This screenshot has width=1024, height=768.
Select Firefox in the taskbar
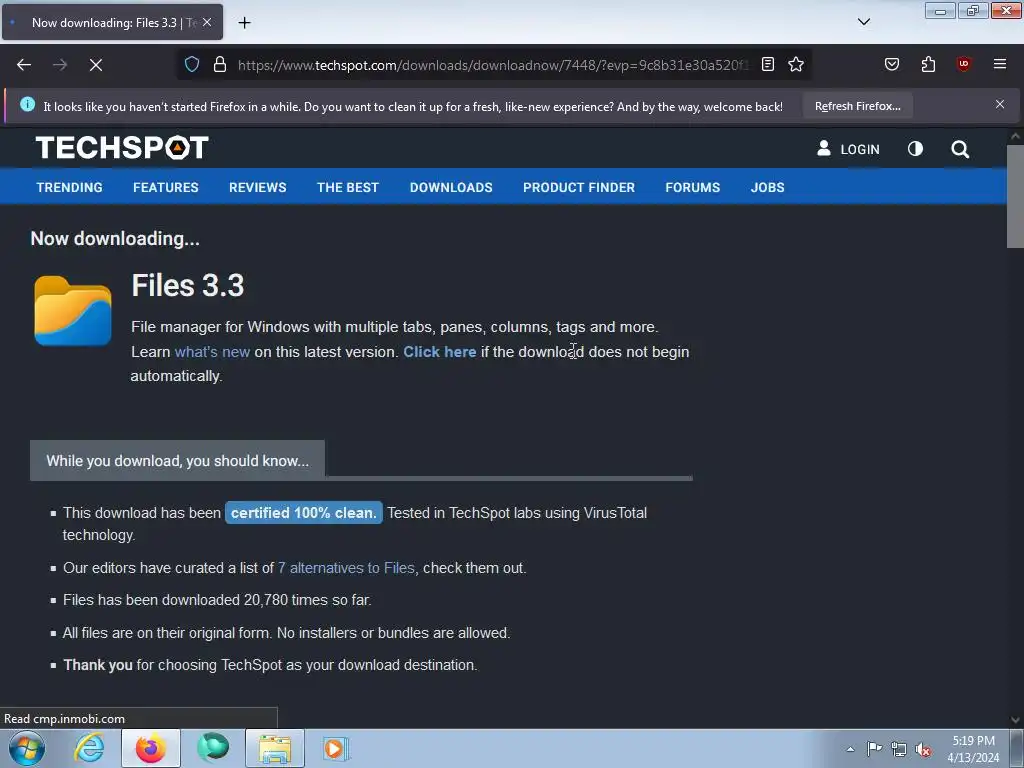point(151,748)
